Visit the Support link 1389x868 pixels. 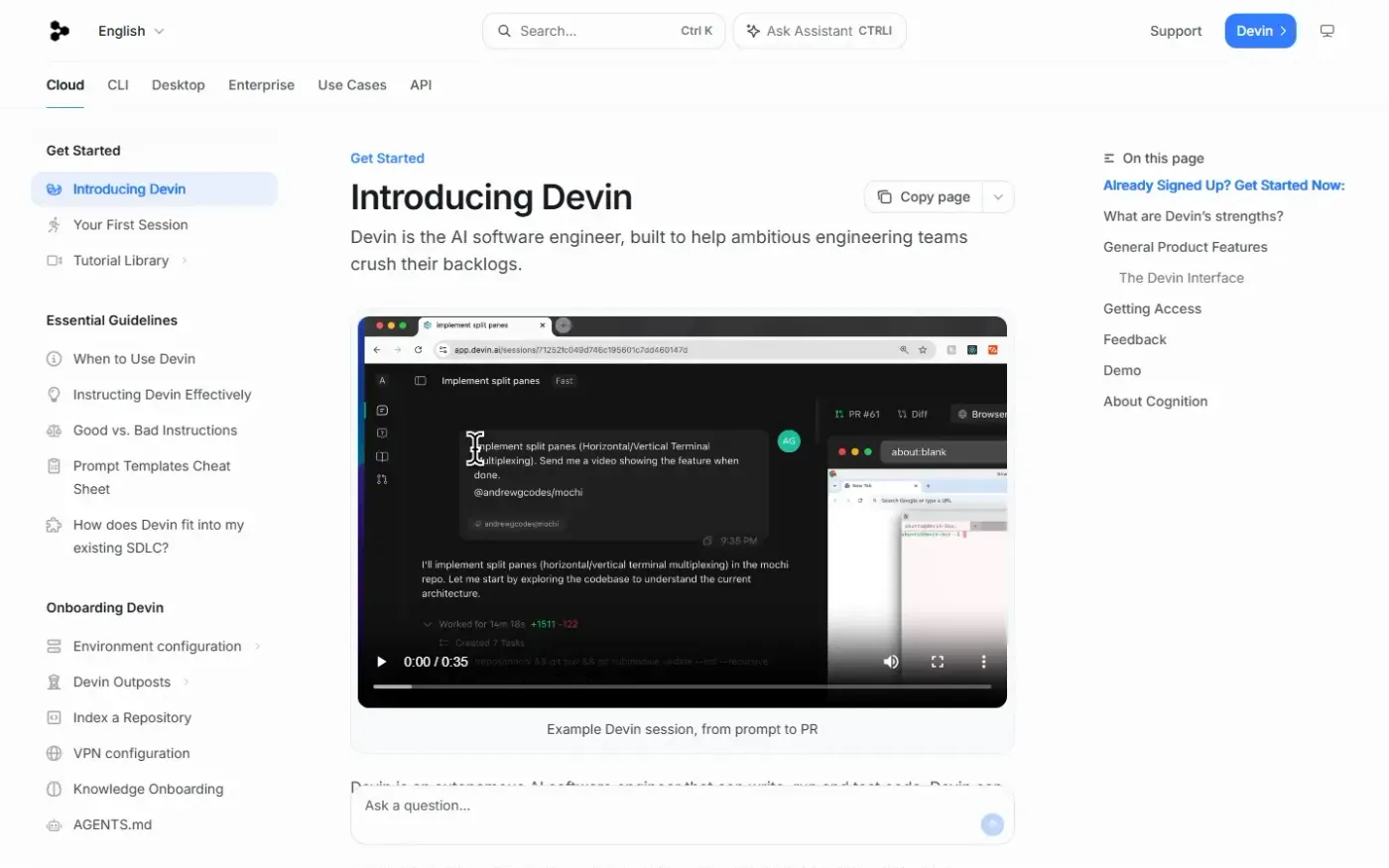(x=1176, y=31)
